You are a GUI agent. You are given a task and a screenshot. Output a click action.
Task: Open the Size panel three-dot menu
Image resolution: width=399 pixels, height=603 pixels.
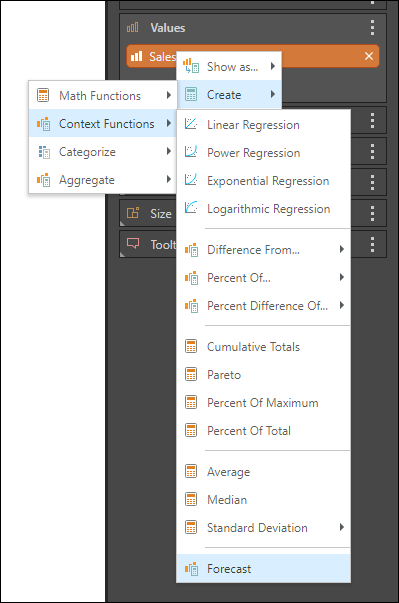[x=372, y=213]
